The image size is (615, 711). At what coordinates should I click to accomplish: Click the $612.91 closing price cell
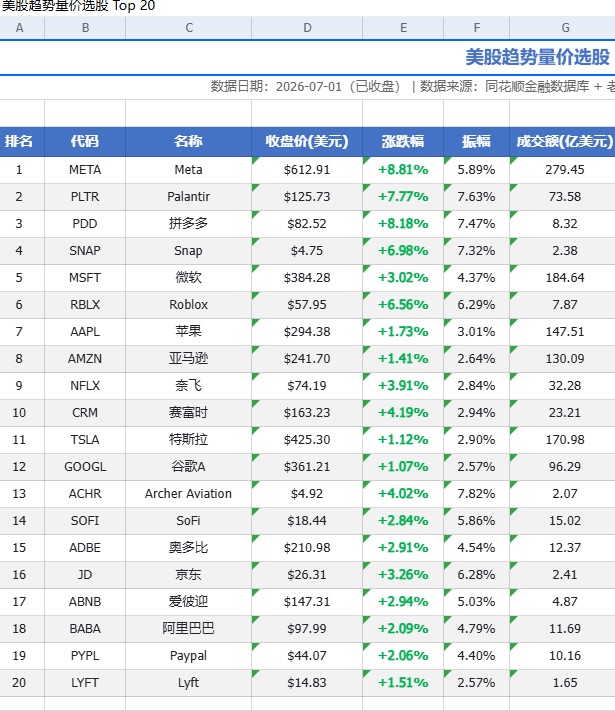[x=307, y=170]
